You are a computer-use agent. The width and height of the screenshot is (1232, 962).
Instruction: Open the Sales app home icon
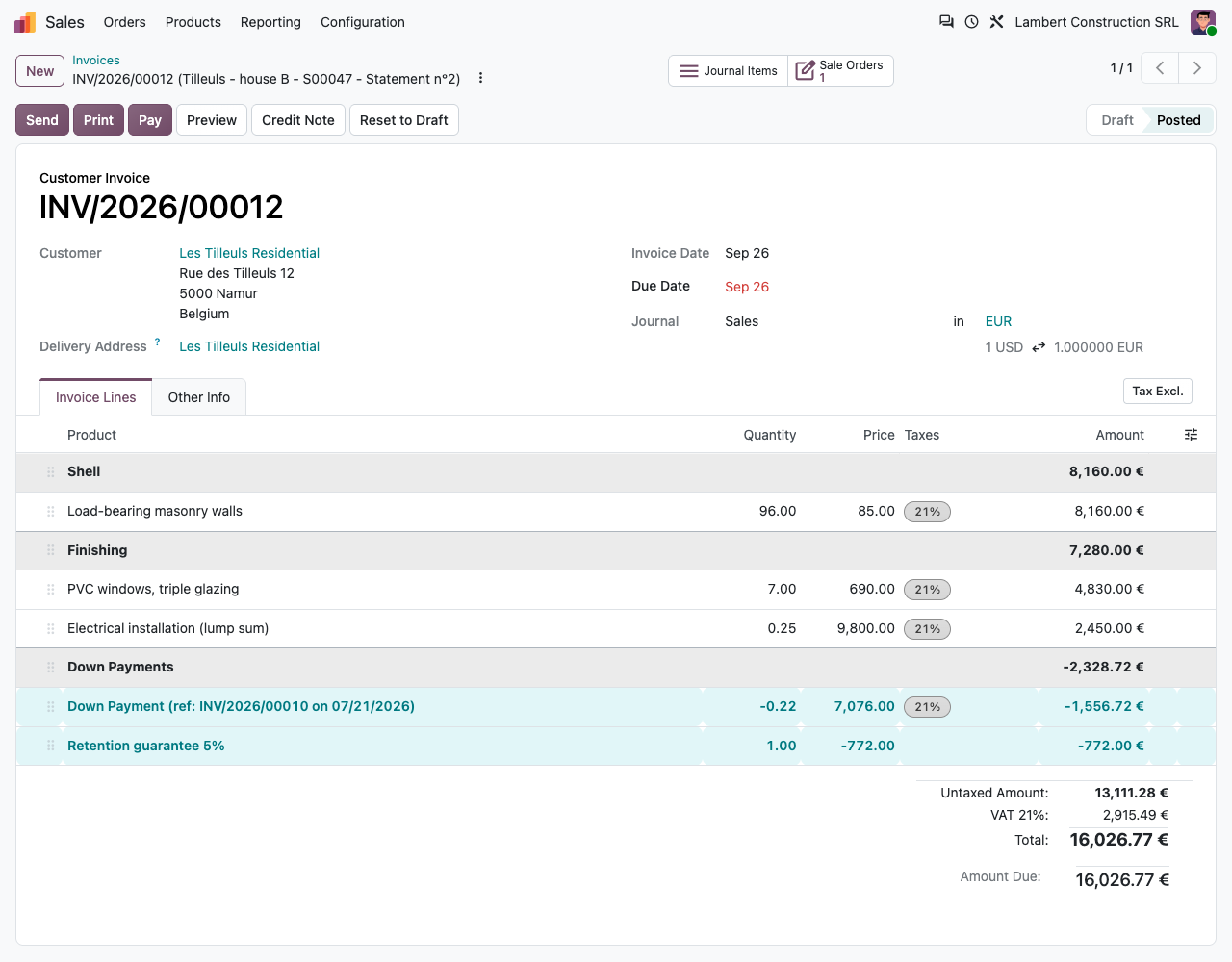point(25,22)
